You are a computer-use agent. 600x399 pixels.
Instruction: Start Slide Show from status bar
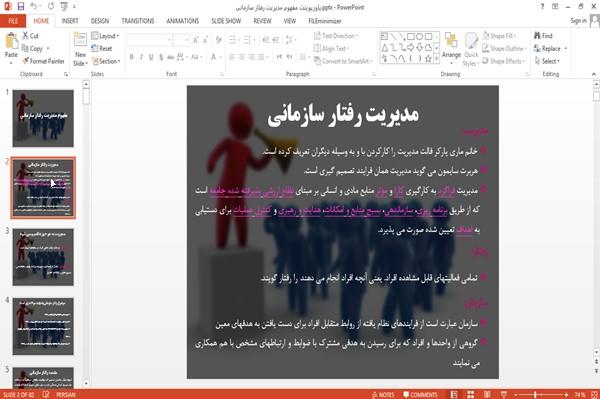pos(504,394)
